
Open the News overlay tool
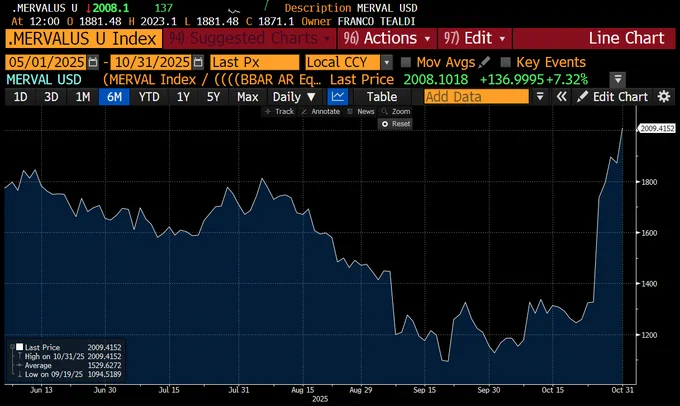coord(361,111)
